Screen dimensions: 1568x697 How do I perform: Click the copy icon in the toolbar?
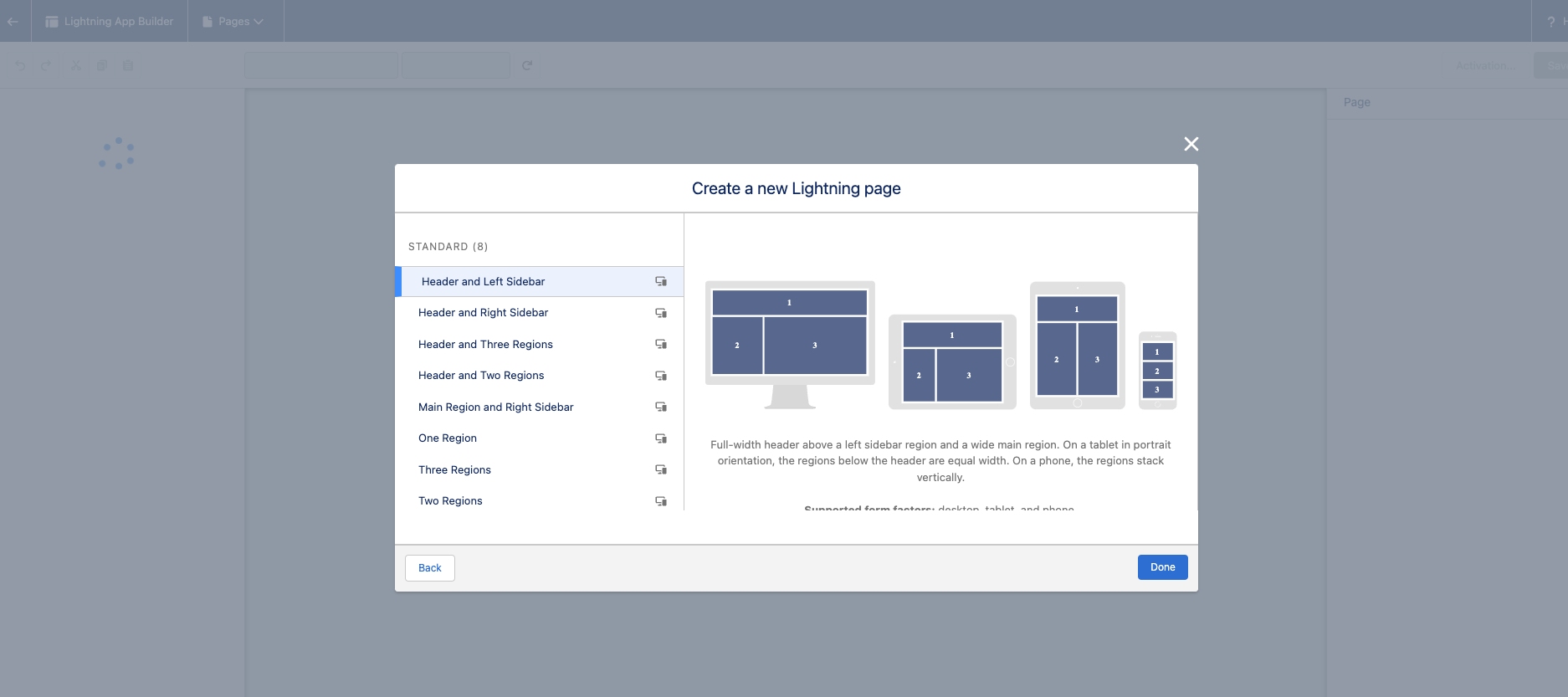click(102, 65)
